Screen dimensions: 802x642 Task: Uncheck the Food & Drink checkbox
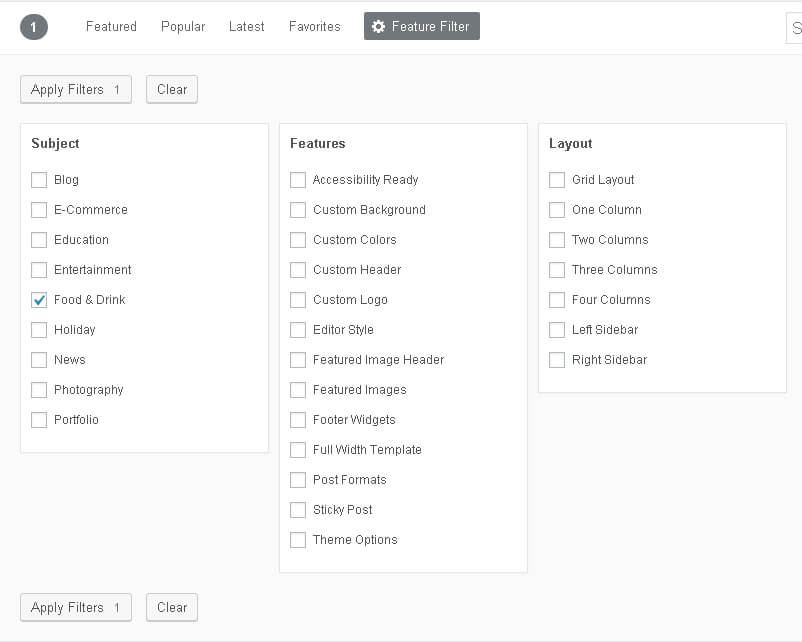click(39, 300)
